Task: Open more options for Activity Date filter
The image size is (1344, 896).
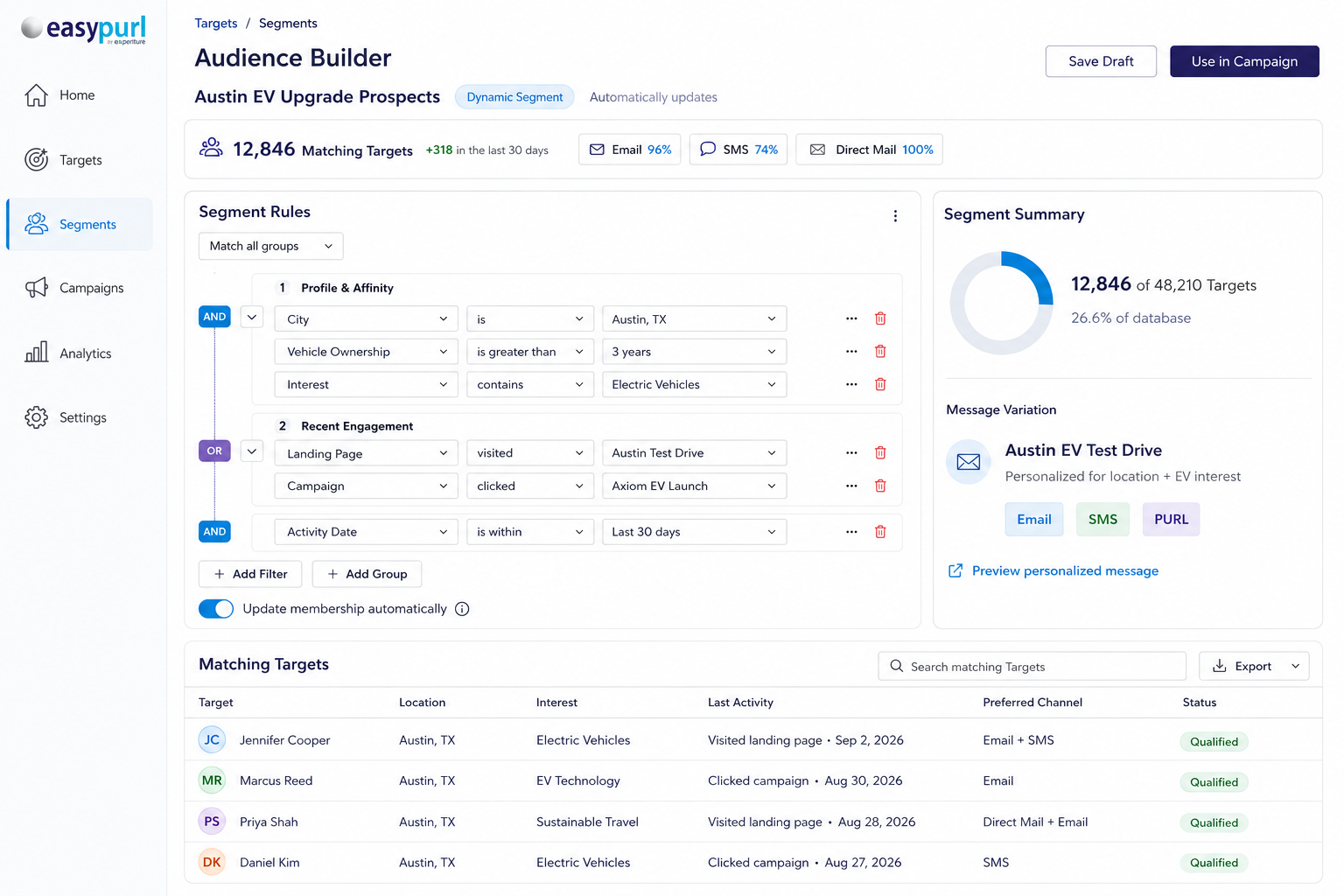Action: point(851,532)
